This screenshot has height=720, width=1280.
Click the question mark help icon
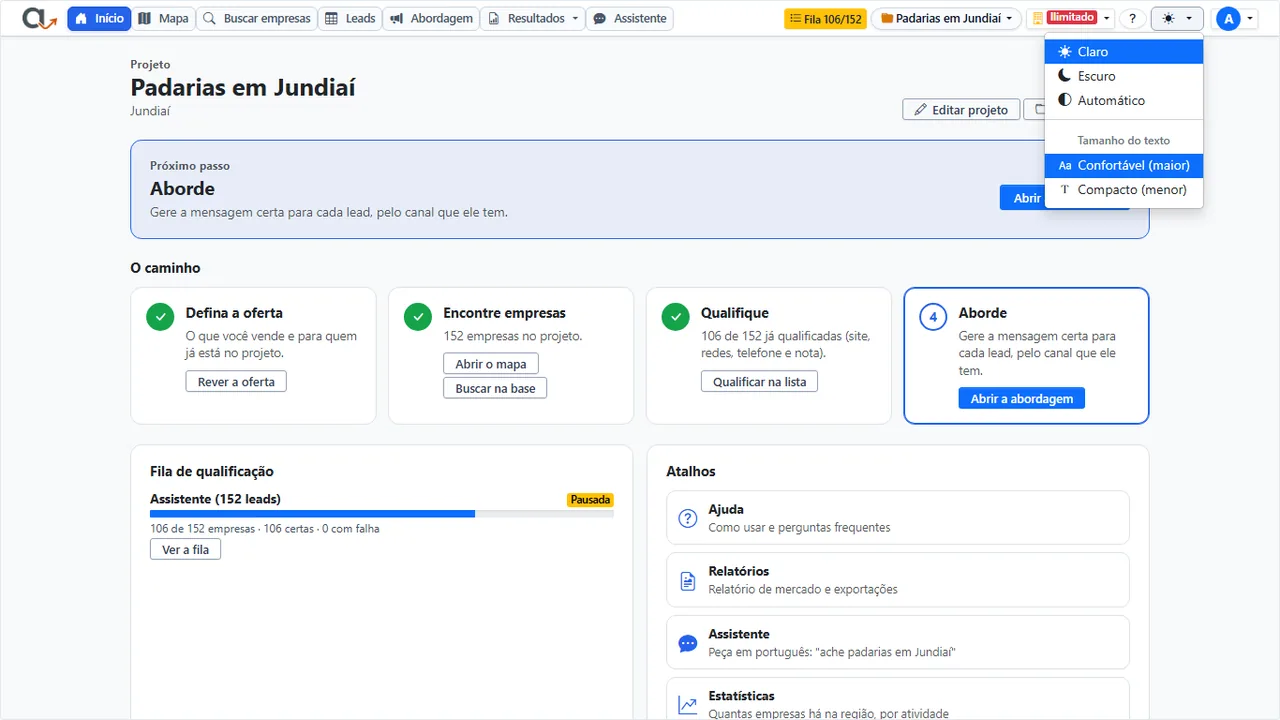tap(1132, 18)
